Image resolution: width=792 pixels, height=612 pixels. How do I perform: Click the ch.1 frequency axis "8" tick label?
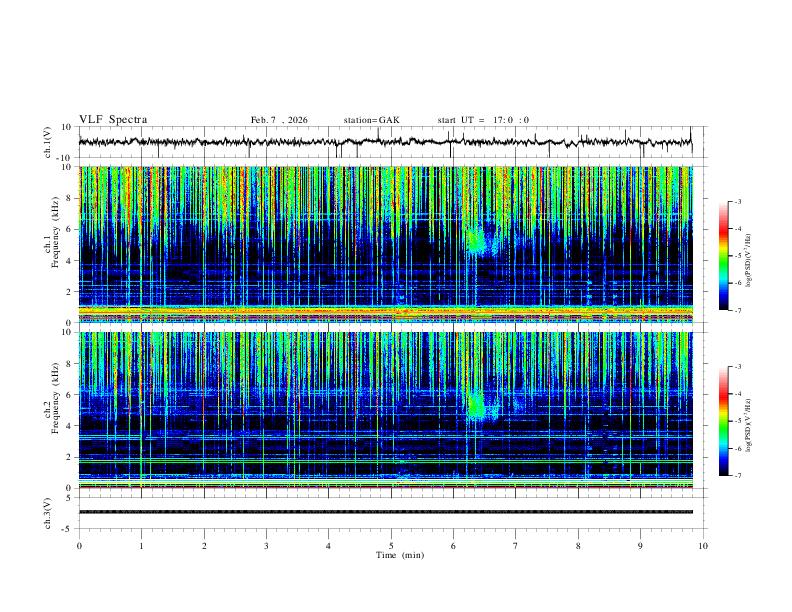click(69, 198)
